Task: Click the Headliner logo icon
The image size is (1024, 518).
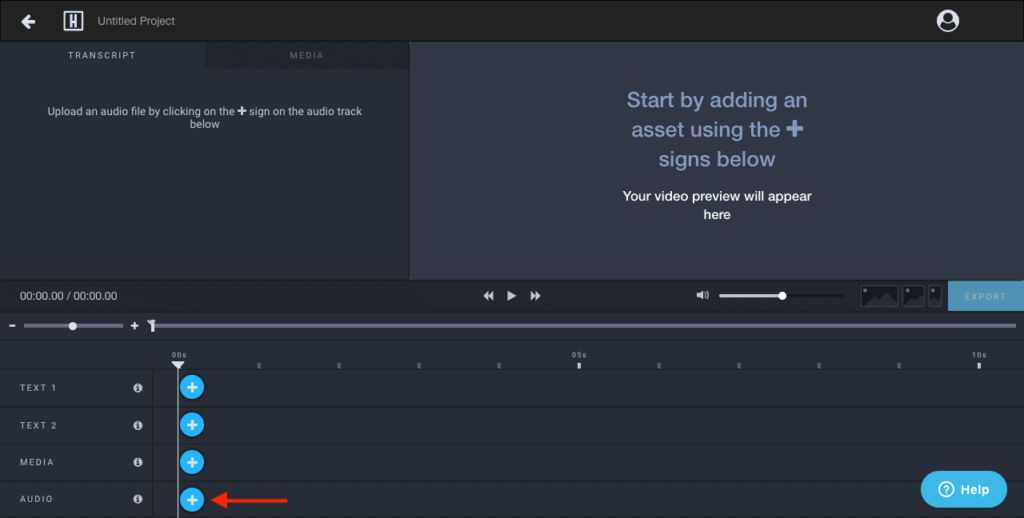Action: 73,21
